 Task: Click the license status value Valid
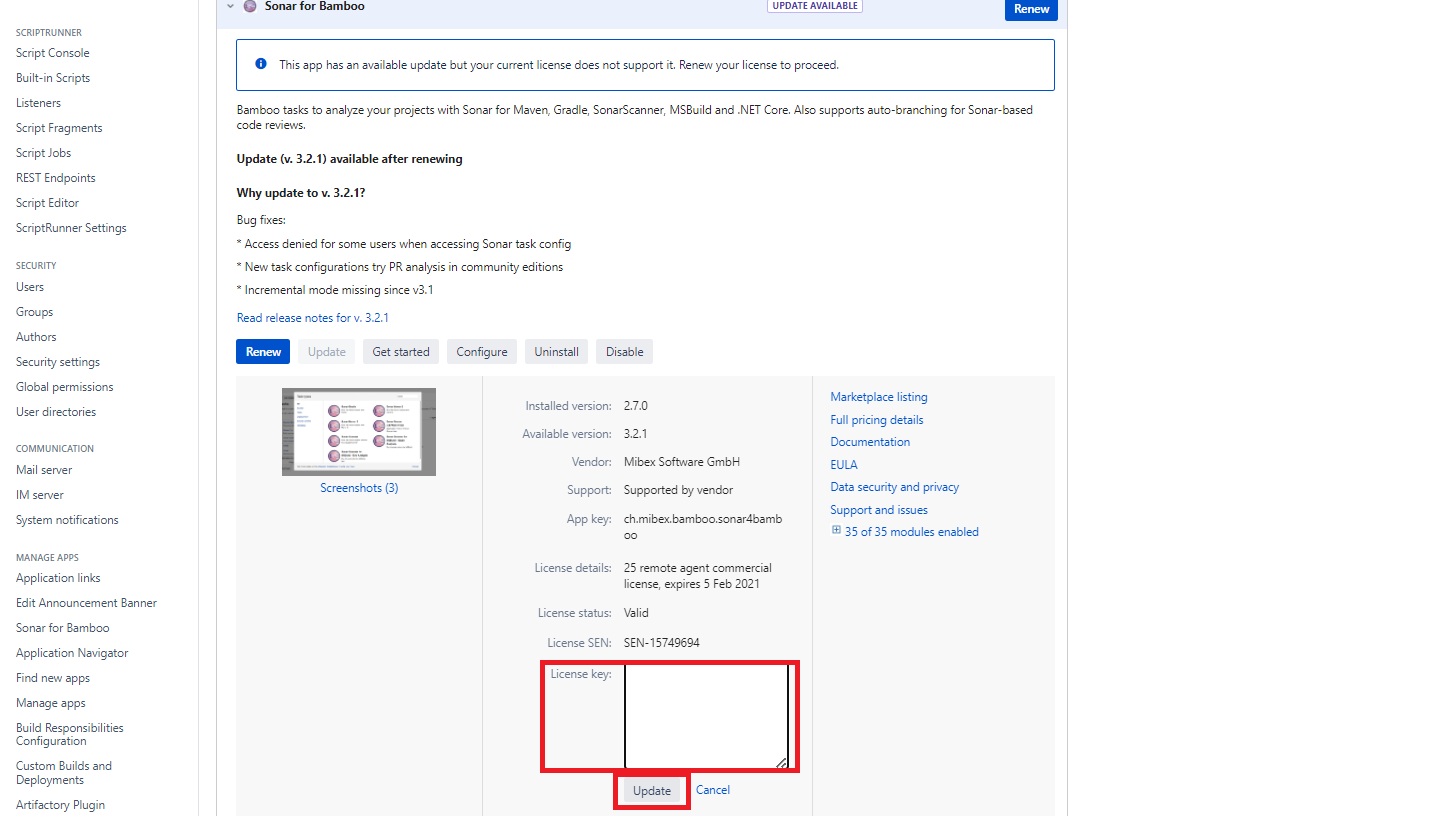coord(636,613)
